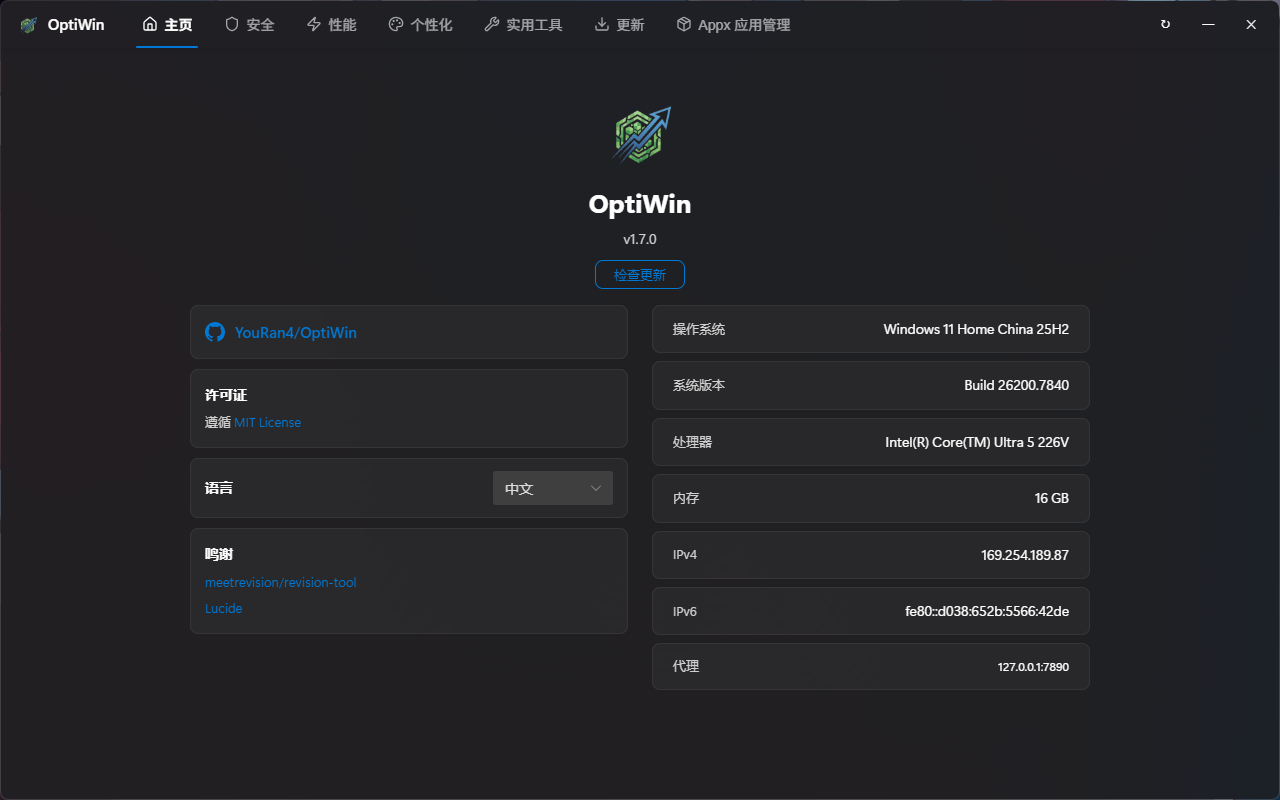Viewport: 1280px width, 800px height.
Task: Click the palette icon beside 个性化
Action: point(396,24)
